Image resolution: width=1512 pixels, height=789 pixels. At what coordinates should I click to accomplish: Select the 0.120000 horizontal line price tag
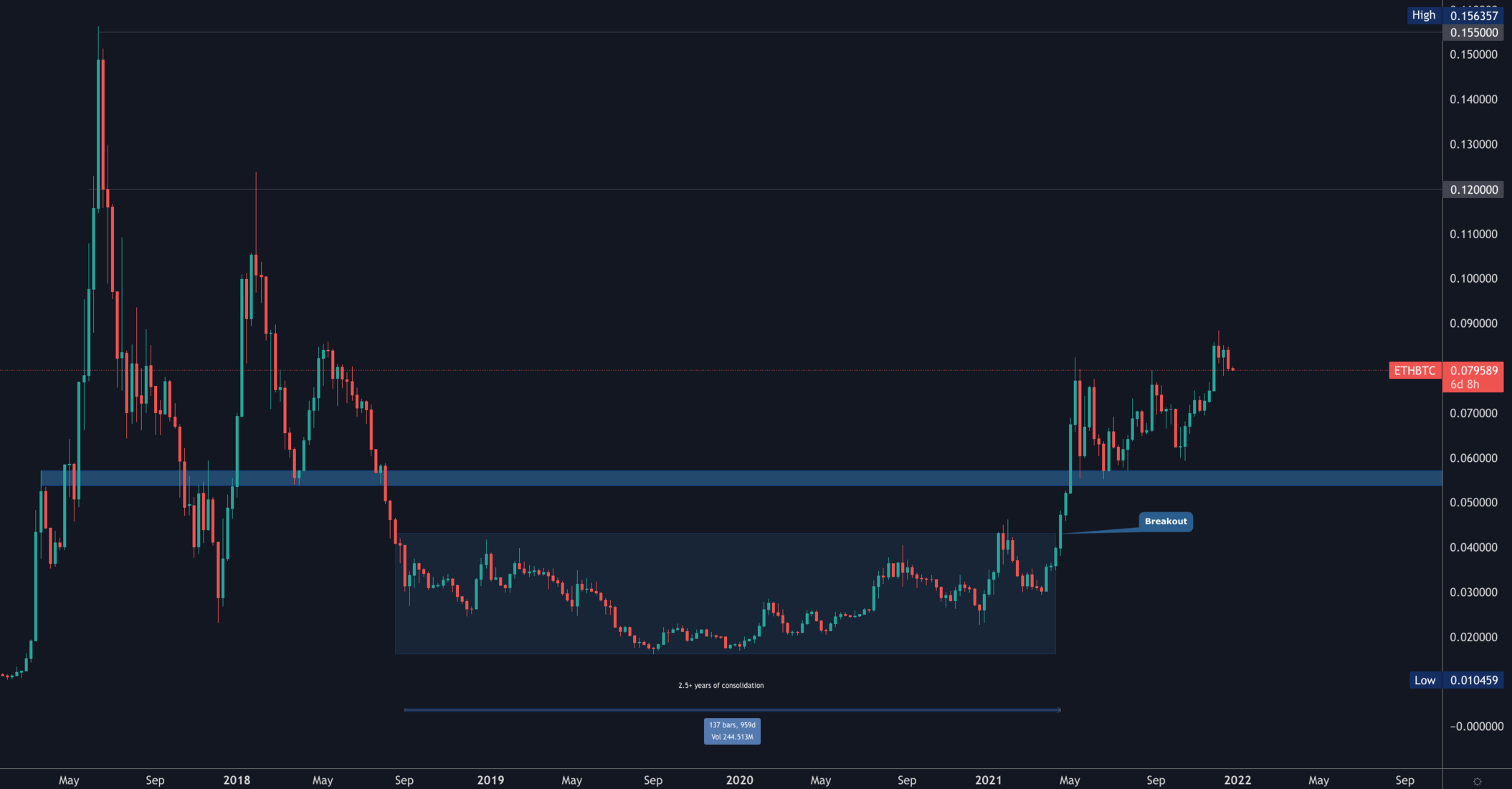click(x=1473, y=189)
